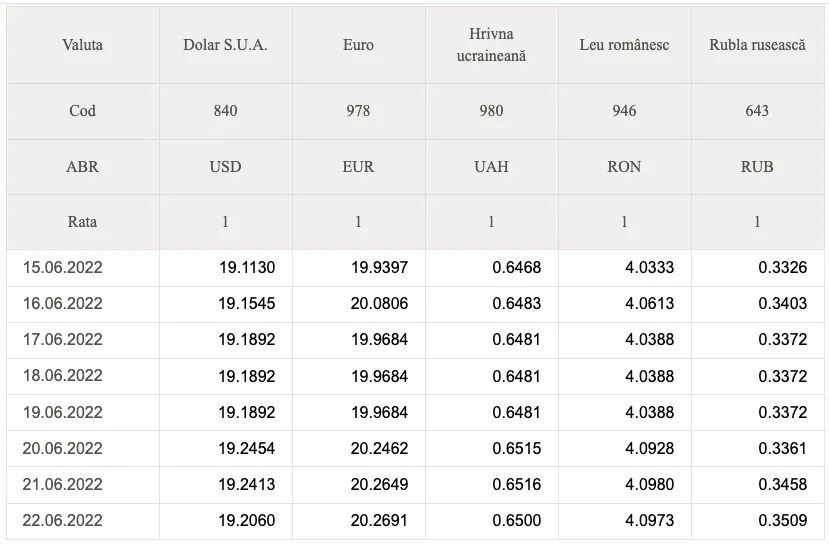The image size is (829, 547).
Task: Select the Euro column header
Action: 358,46
